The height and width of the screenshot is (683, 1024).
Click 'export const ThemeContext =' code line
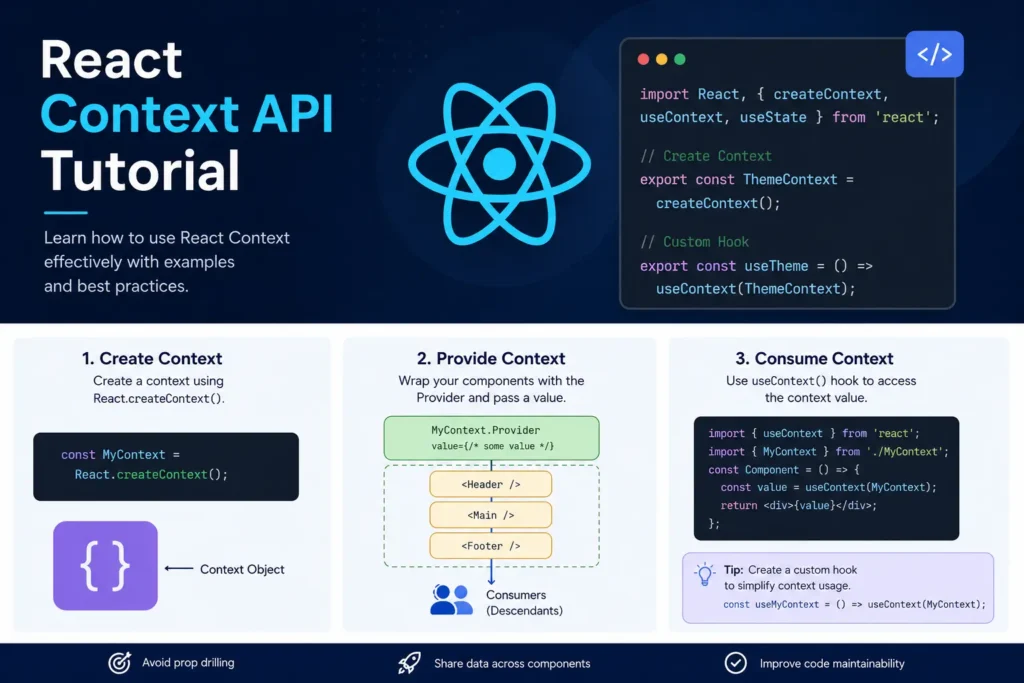746,180
